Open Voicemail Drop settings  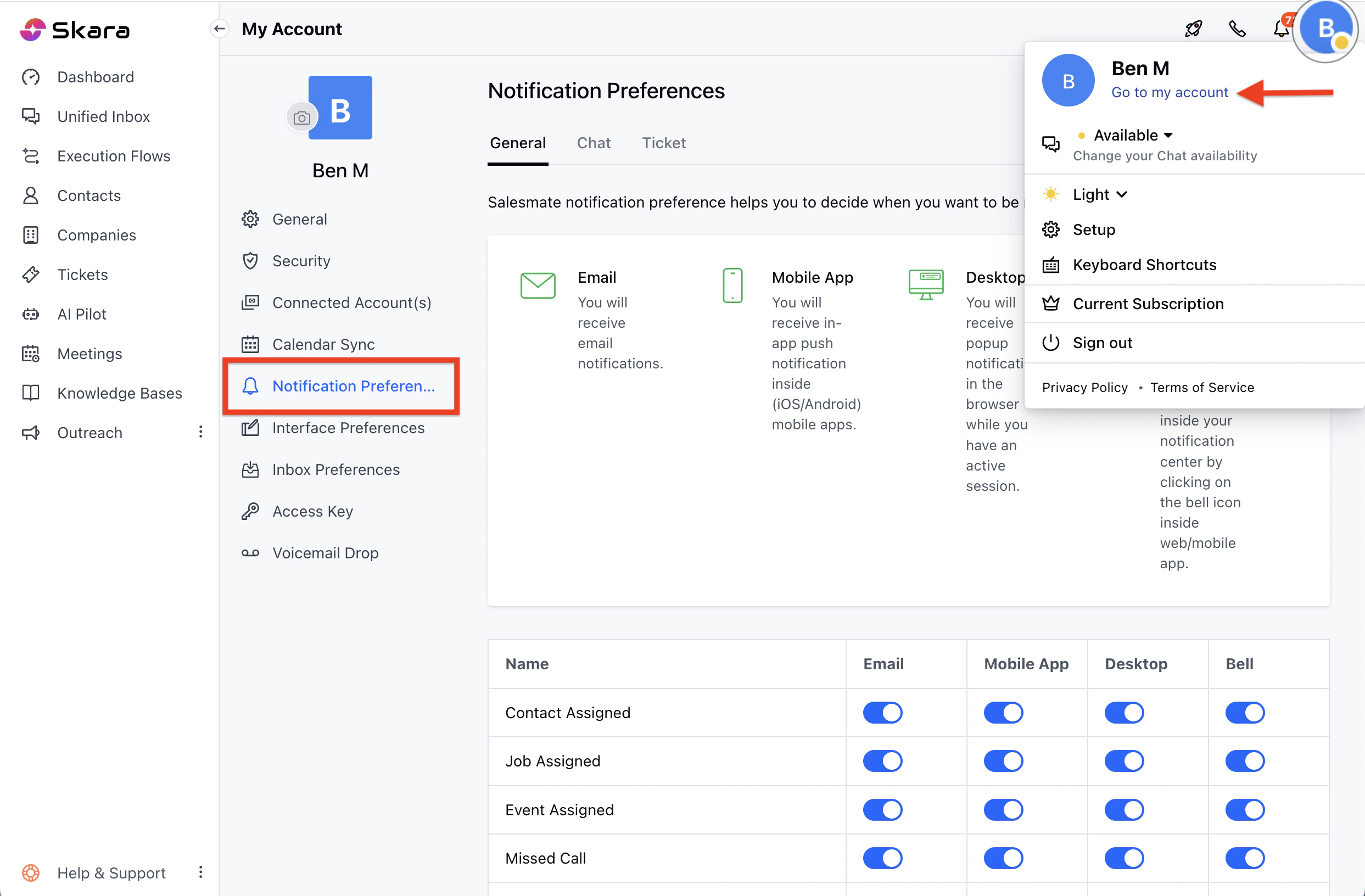[325, 553]
